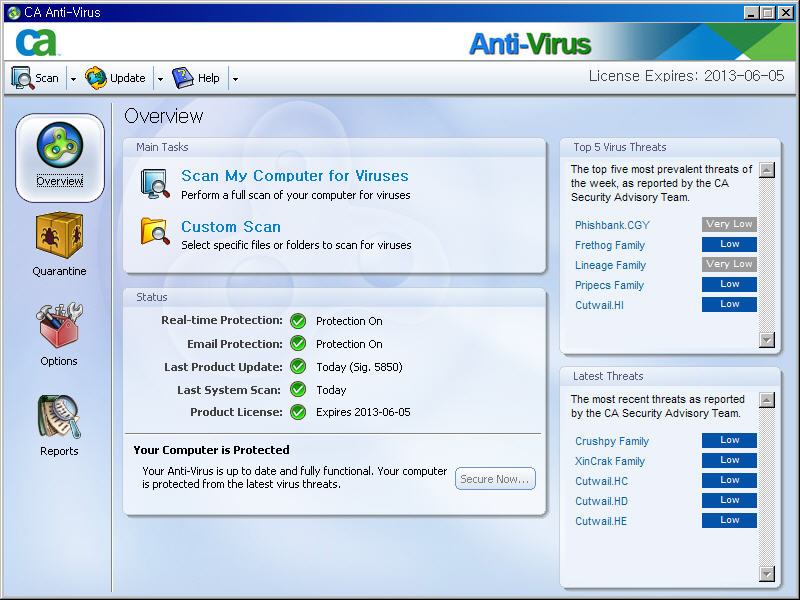Click the Scan toolbar label
This screenshot has height=600, width=800.
click(x=47, y=78)
